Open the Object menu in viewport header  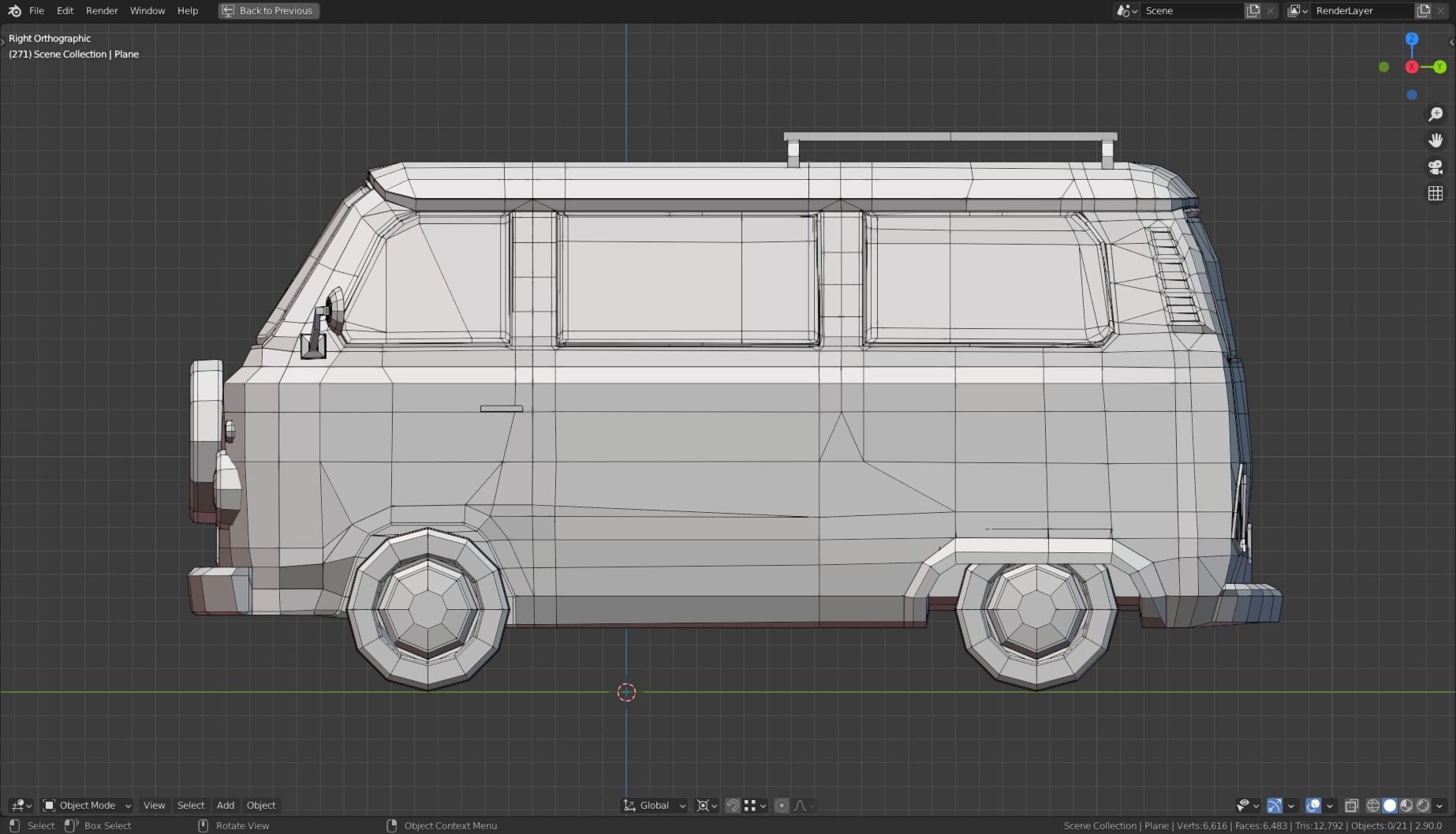[261, 805]
